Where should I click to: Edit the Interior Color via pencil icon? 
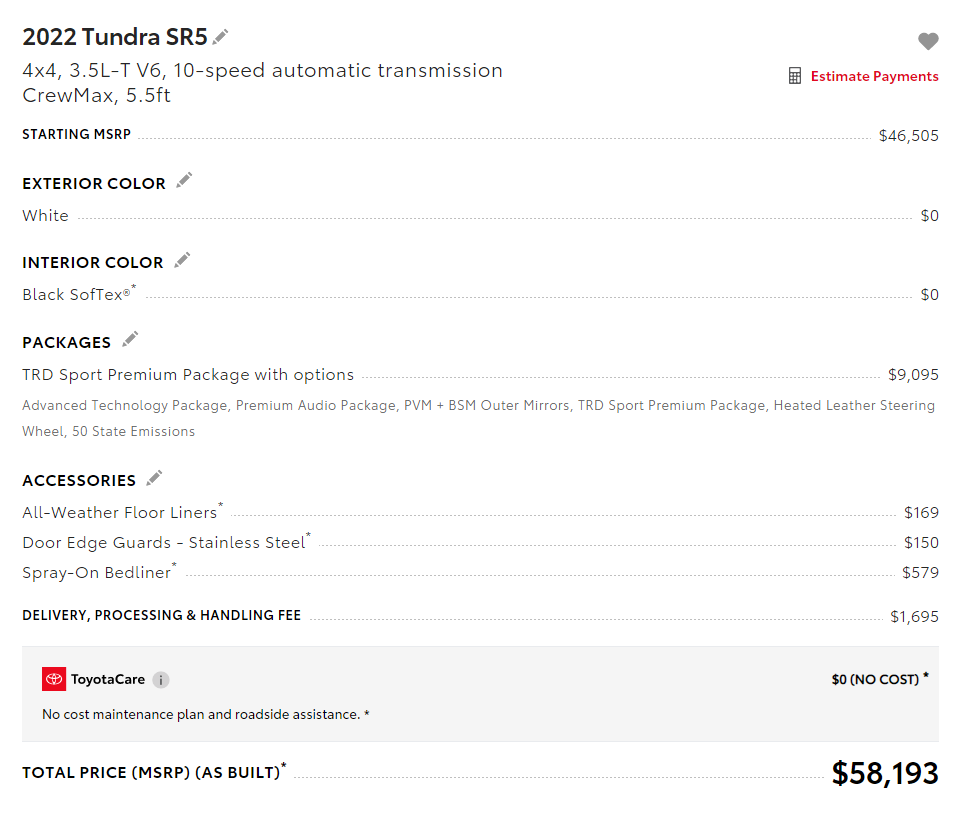(182, 260)
